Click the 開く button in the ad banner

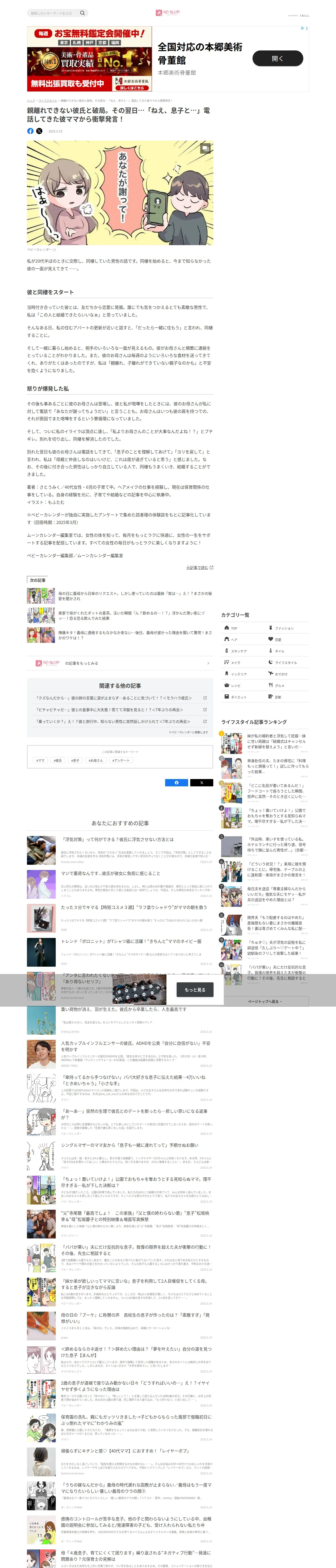277,59
